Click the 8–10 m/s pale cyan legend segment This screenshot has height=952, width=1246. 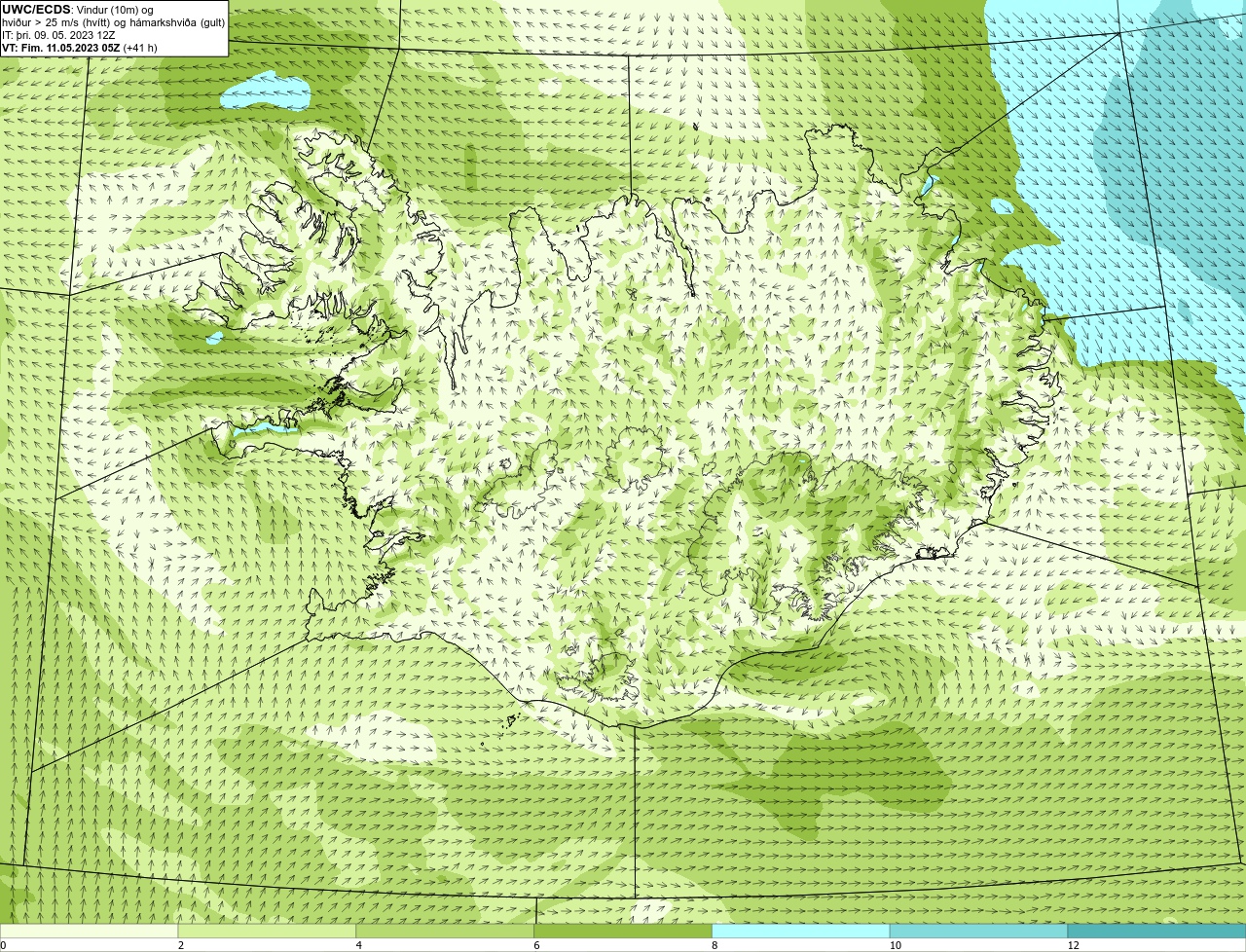(801, 932)
